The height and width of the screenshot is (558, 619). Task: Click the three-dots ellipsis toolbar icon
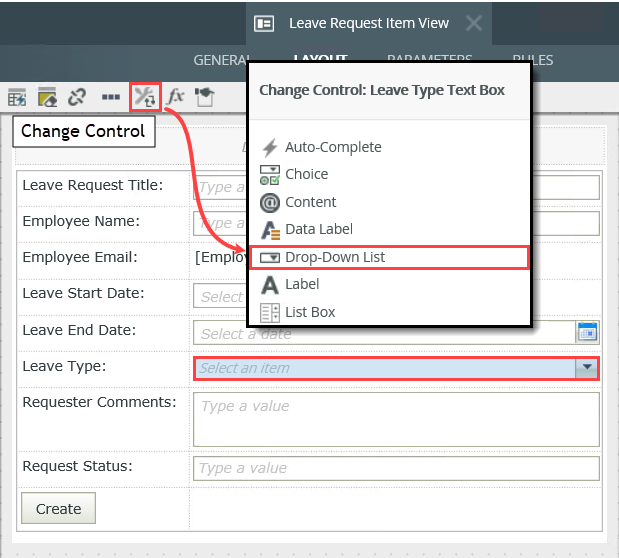[x=111, y=97]
